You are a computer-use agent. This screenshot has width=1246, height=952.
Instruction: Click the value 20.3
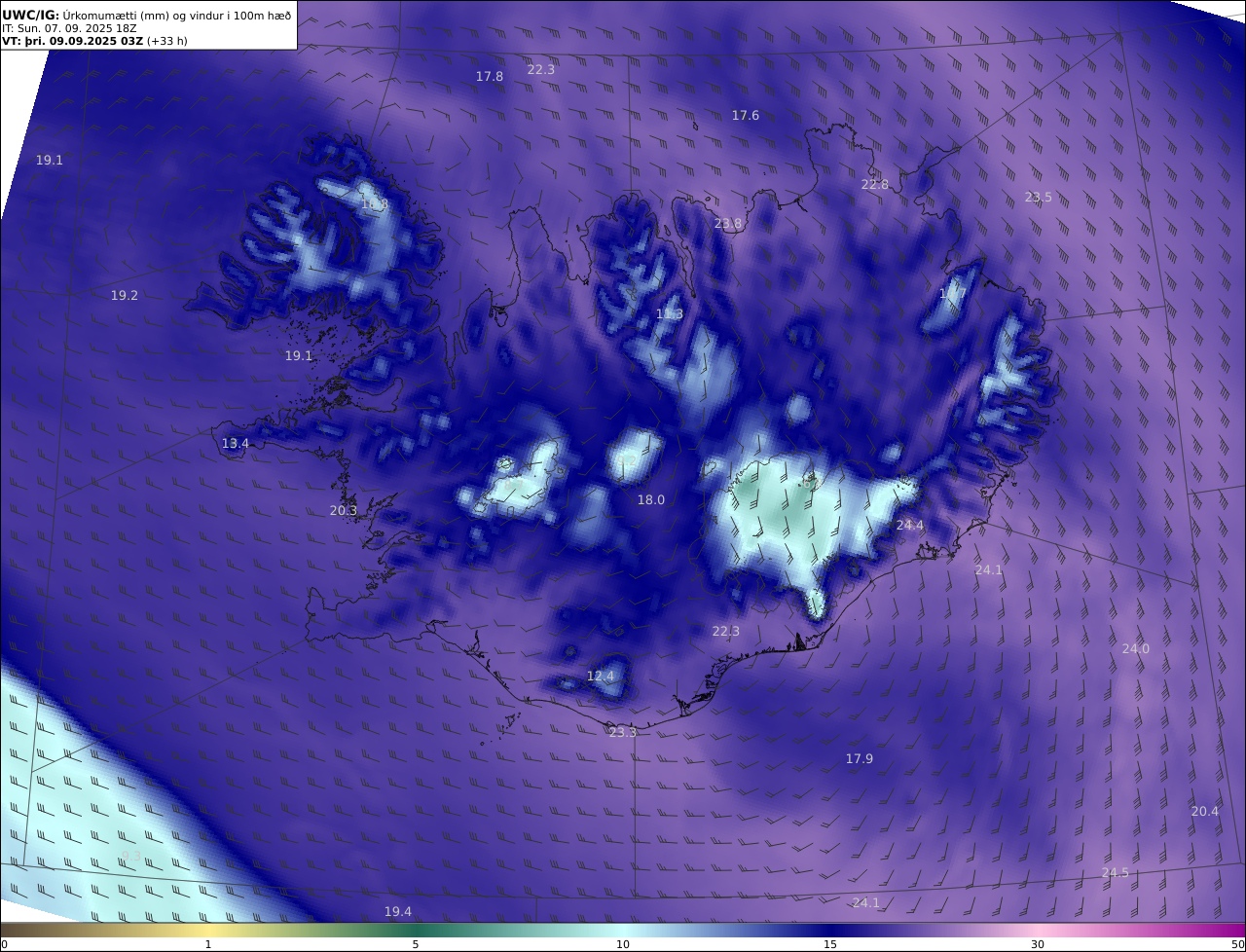344,510
